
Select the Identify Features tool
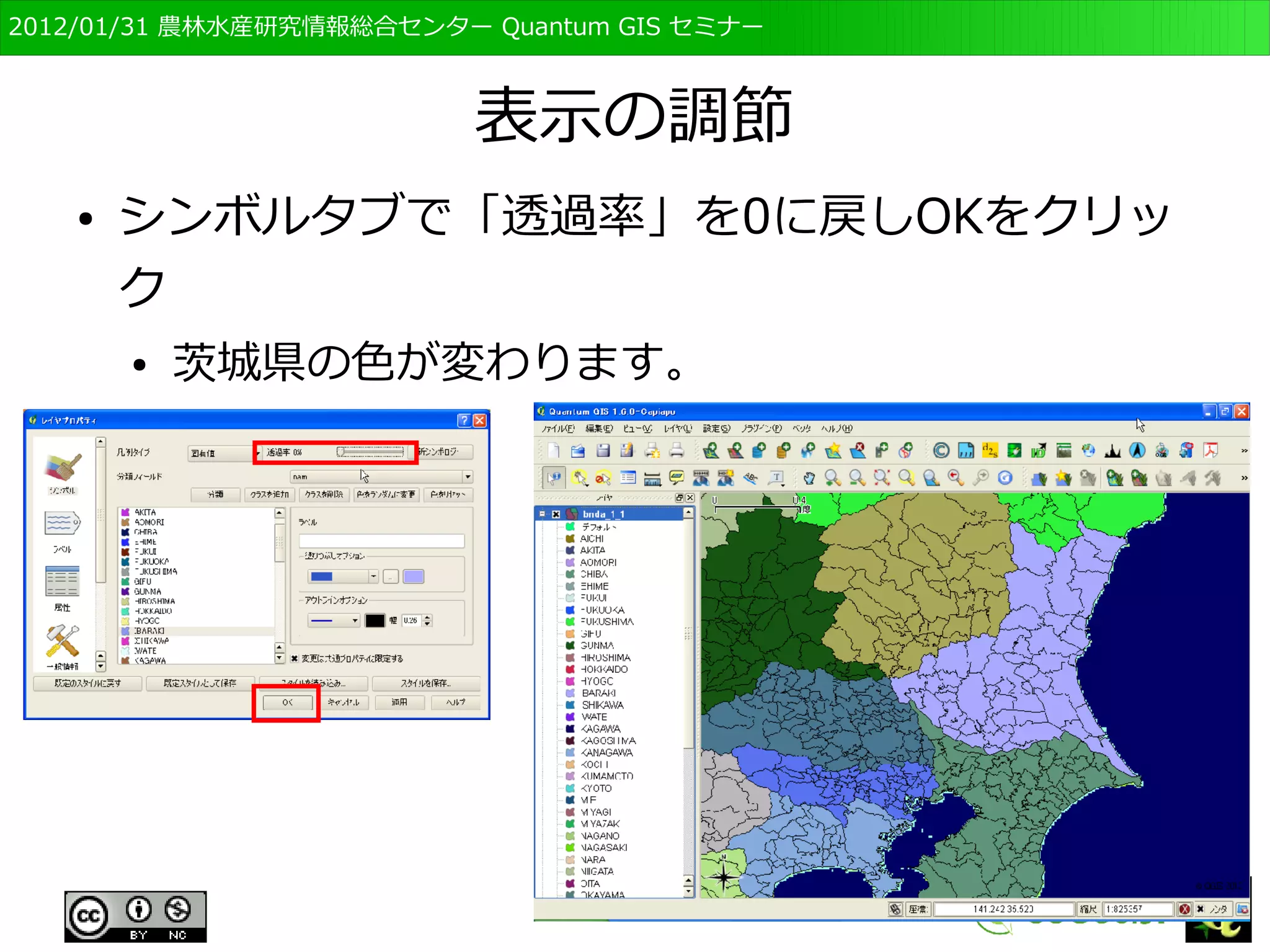point(554,478)
